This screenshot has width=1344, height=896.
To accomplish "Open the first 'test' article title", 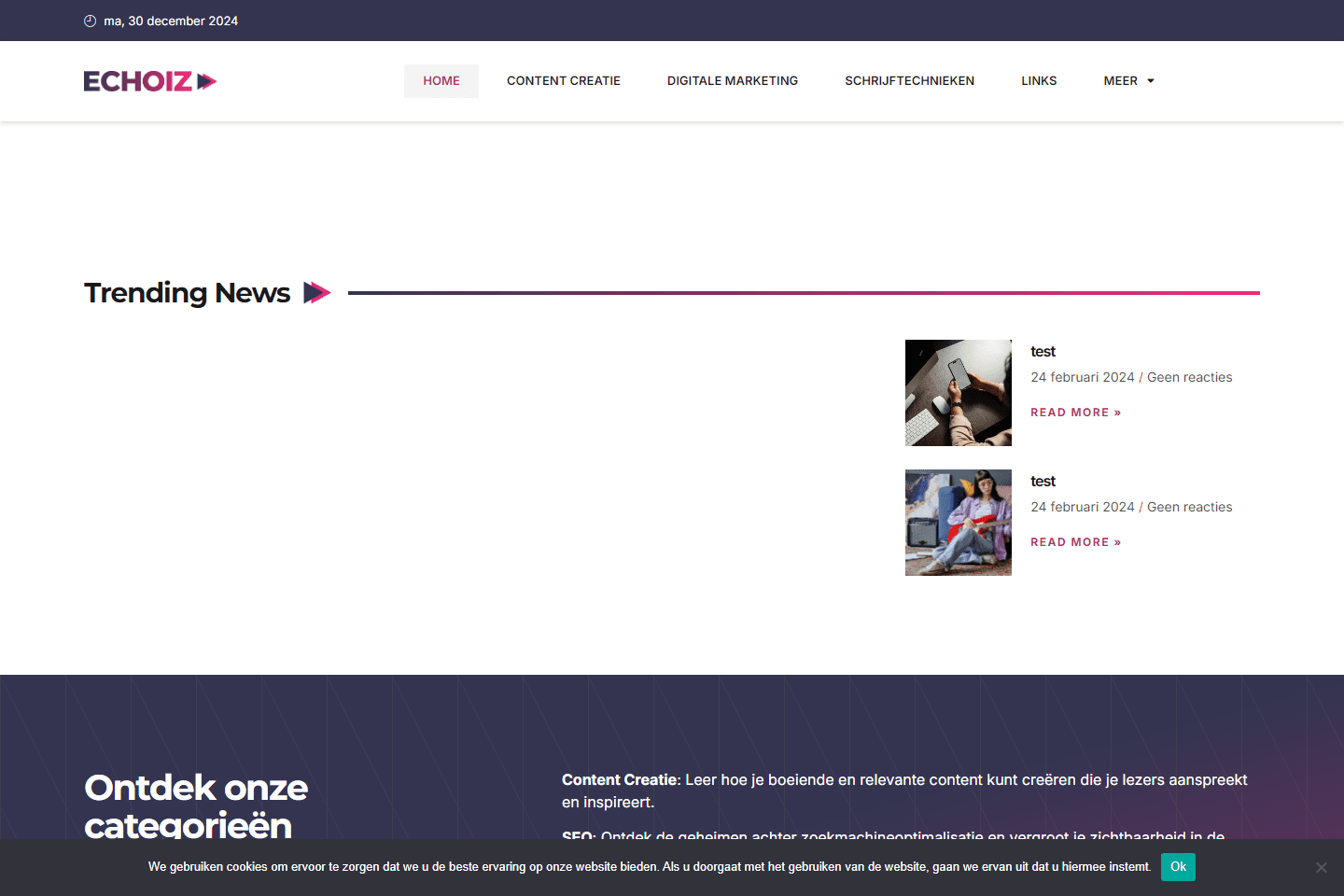I will [1043, 352].
